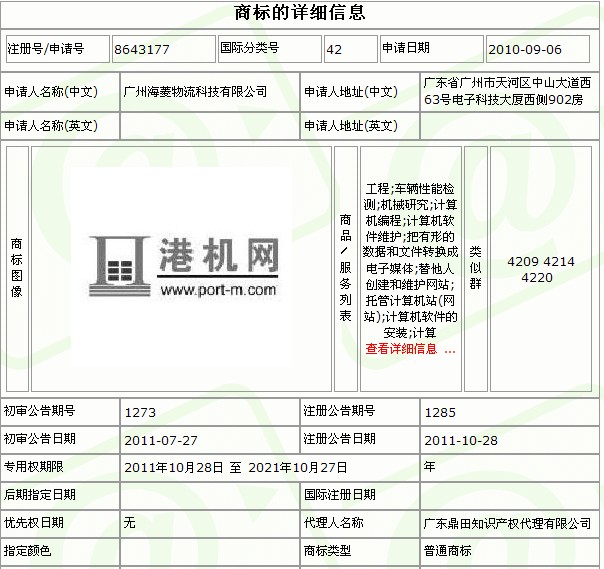Select similar group codes 4209 4214 4220
The height and width of the screenshot is (569, 604).
(540, 269)
